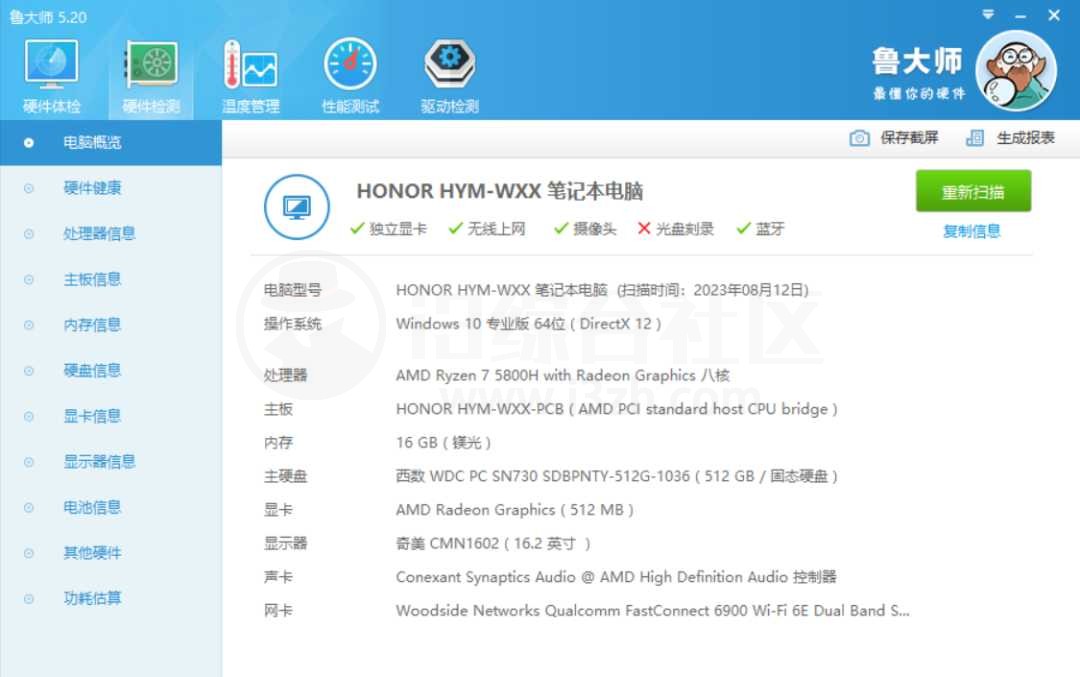Viewport: 1080px width, 677px height.
Task: Click the Windows 10 专业版 64位 value
Action: coord(528,324)
